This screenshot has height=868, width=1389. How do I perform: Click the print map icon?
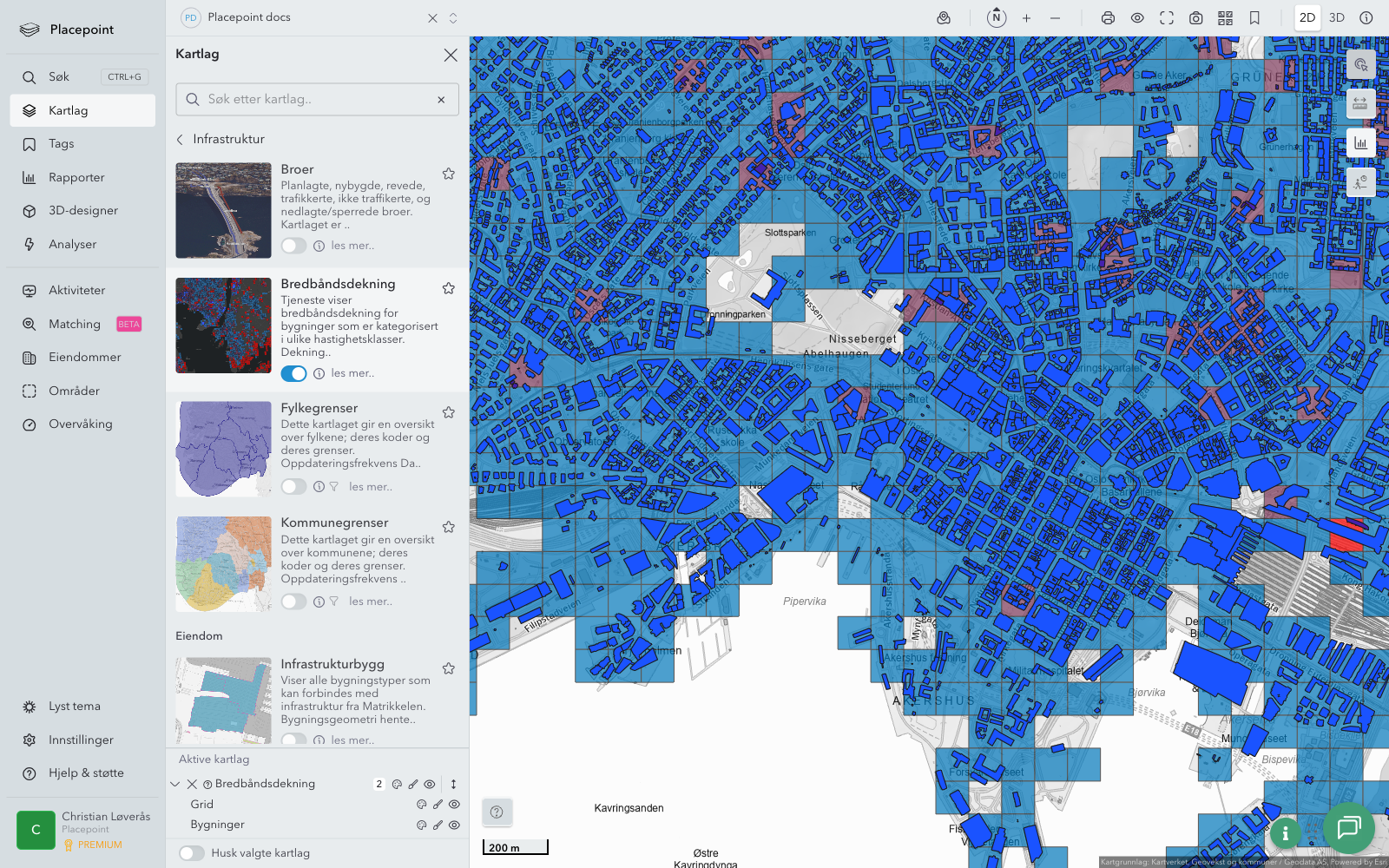tap(1108, 18)
